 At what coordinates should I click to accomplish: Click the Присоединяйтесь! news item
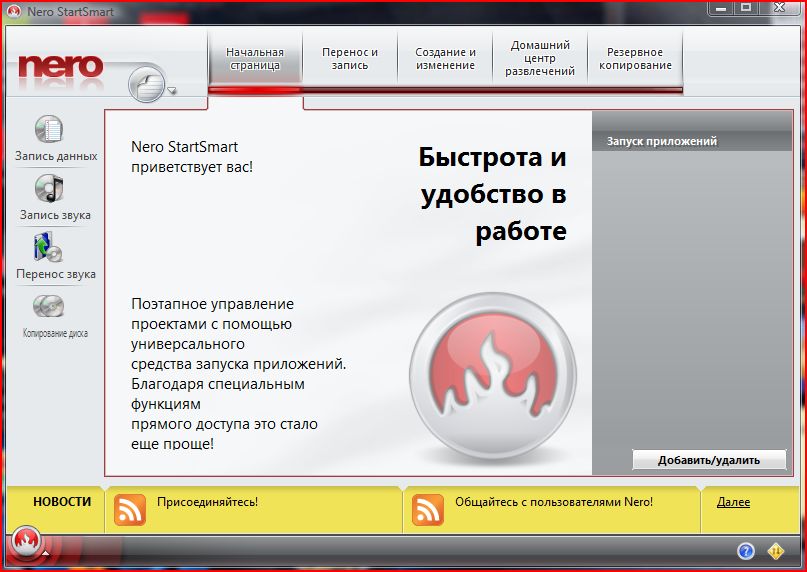pyautogui.click(x=207, y=501)
